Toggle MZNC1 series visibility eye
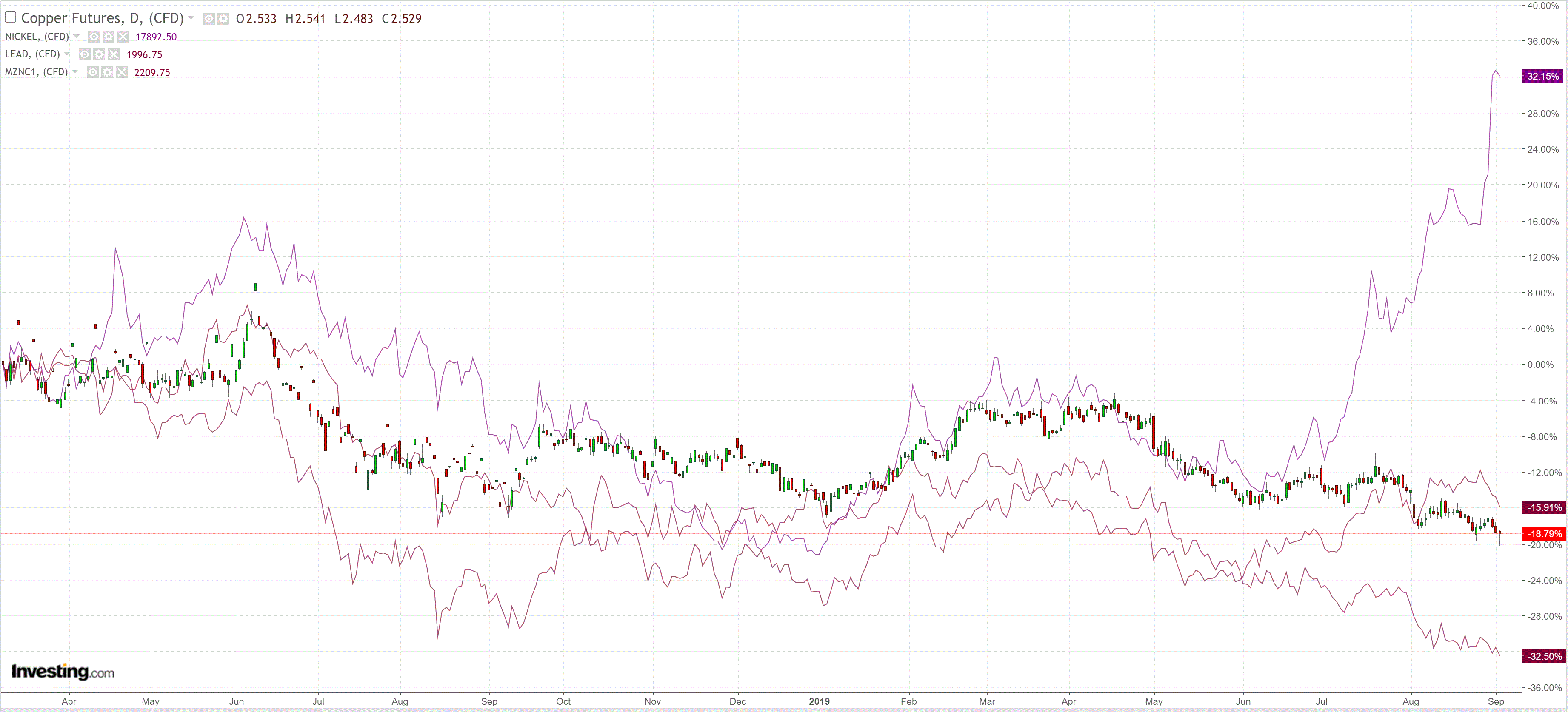 (92, 72)
